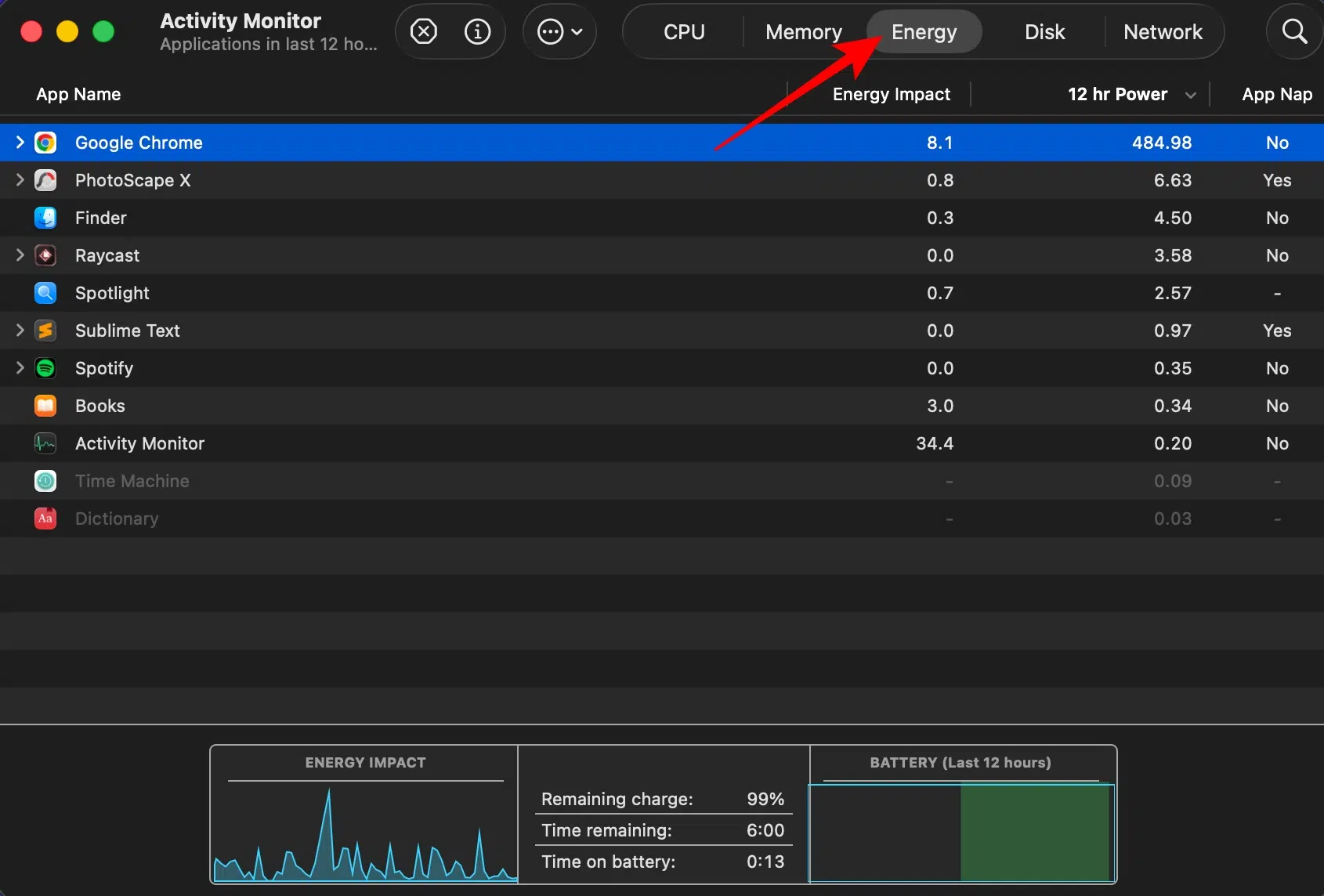This screenshot has width=1324, height=896.
Task: Select the Activity Monitor row icon
Action: [45, 443]
